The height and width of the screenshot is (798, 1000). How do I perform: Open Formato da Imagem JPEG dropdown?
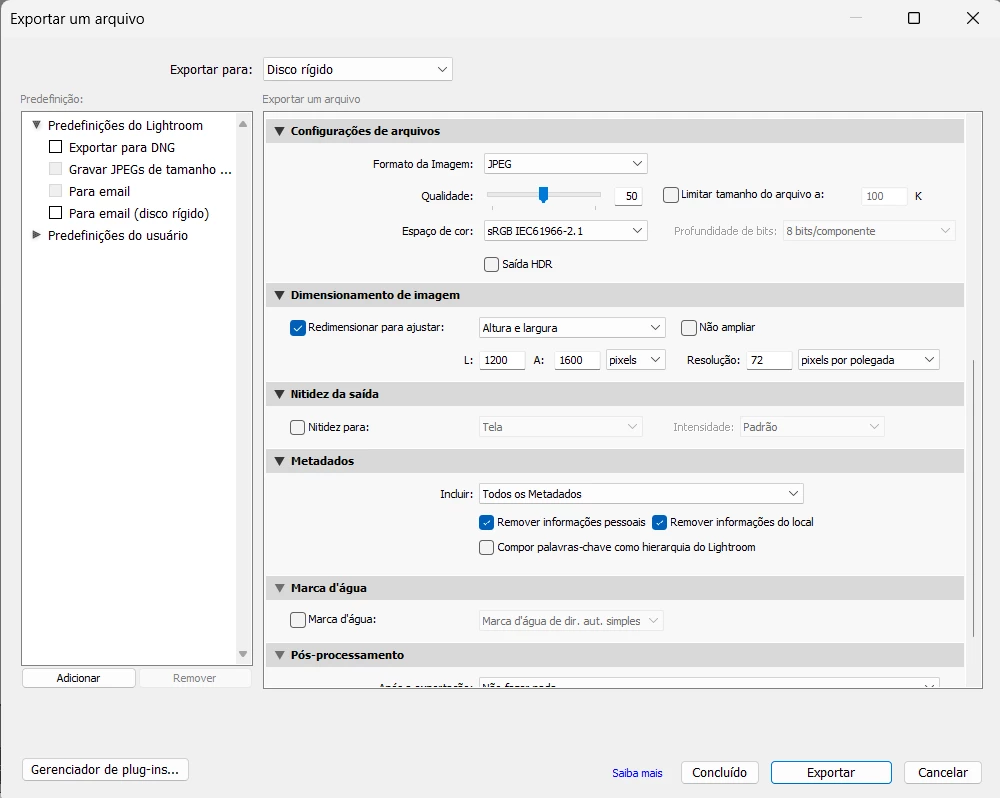pyautogui.click(x=566, y=164)
